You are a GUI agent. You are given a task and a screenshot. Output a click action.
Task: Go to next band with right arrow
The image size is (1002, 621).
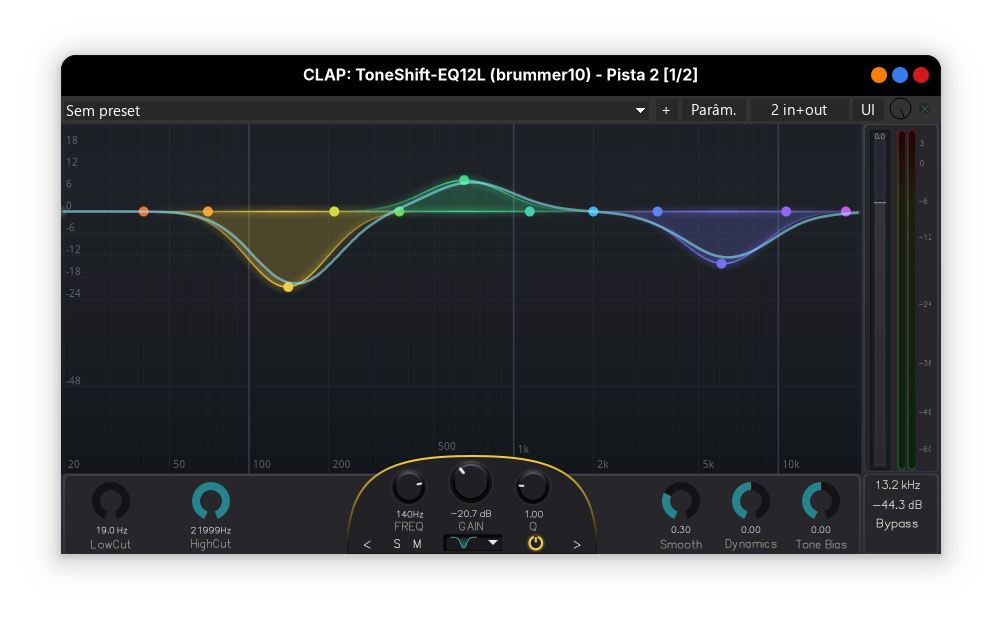click(x=577, y=544)
